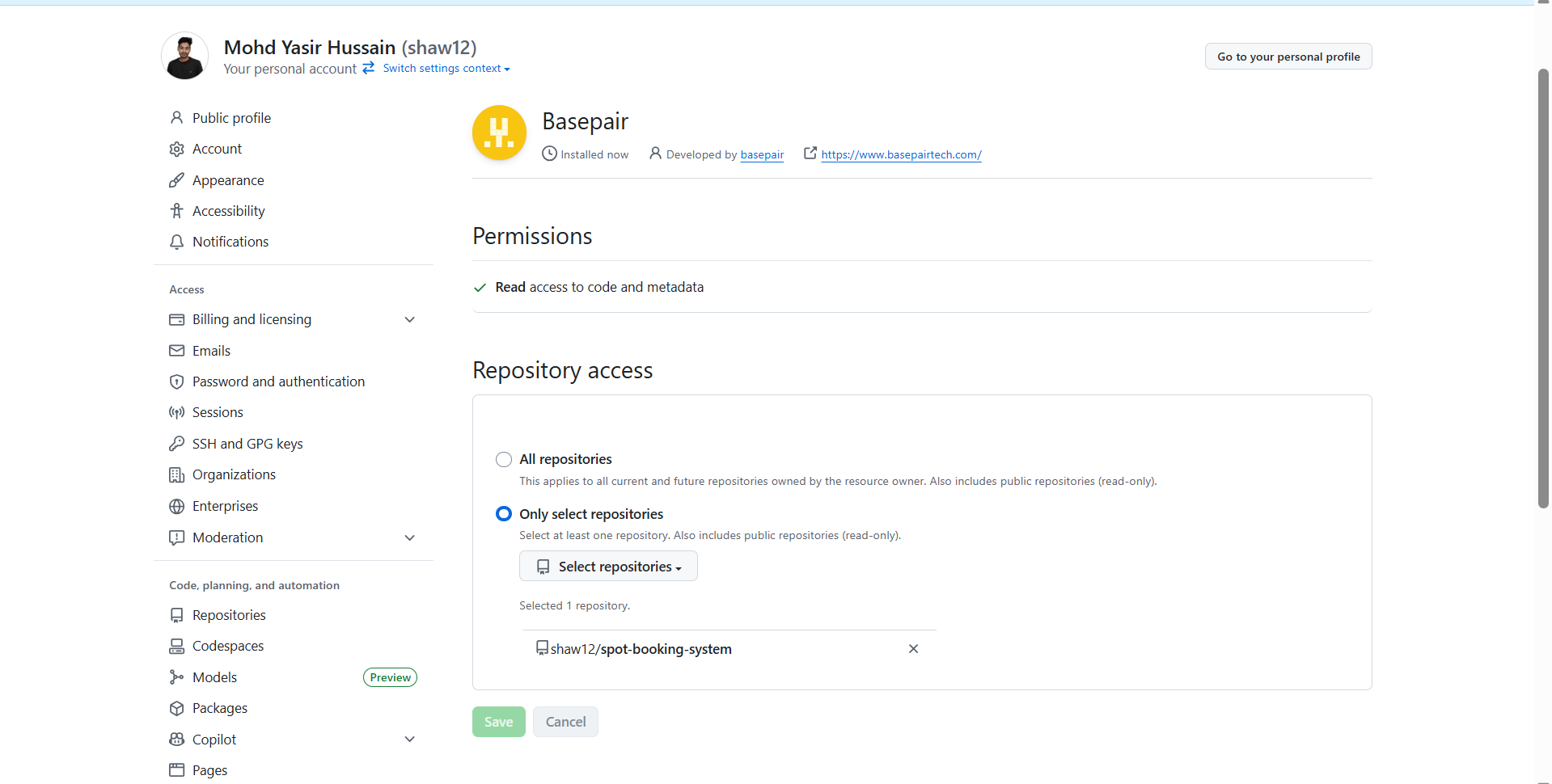Open Codespaces from the sidebar icon

tap(176, 646)
